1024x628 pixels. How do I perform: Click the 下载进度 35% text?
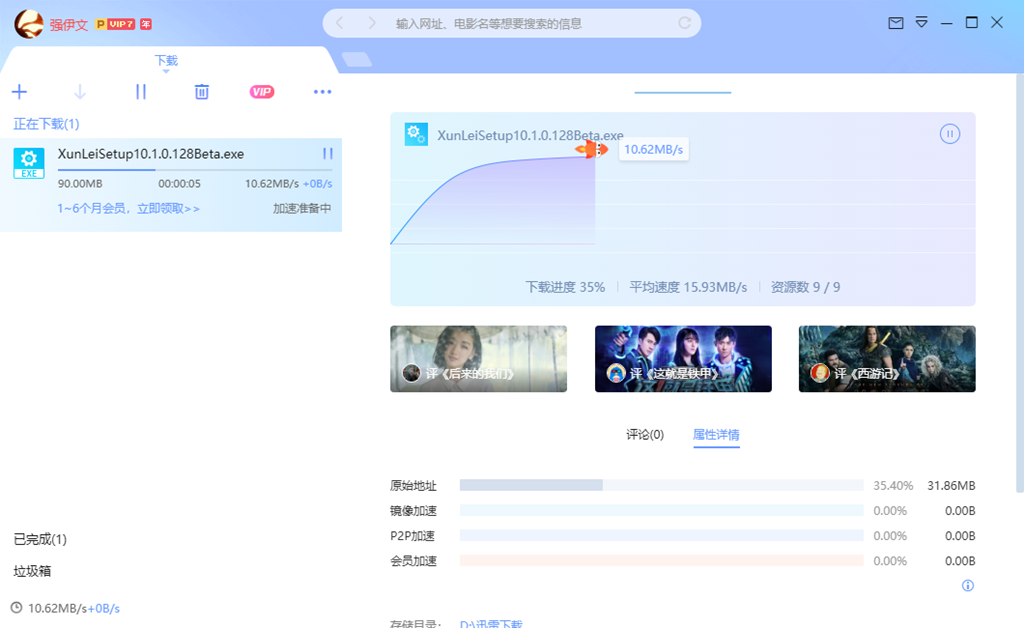(565, 287)
